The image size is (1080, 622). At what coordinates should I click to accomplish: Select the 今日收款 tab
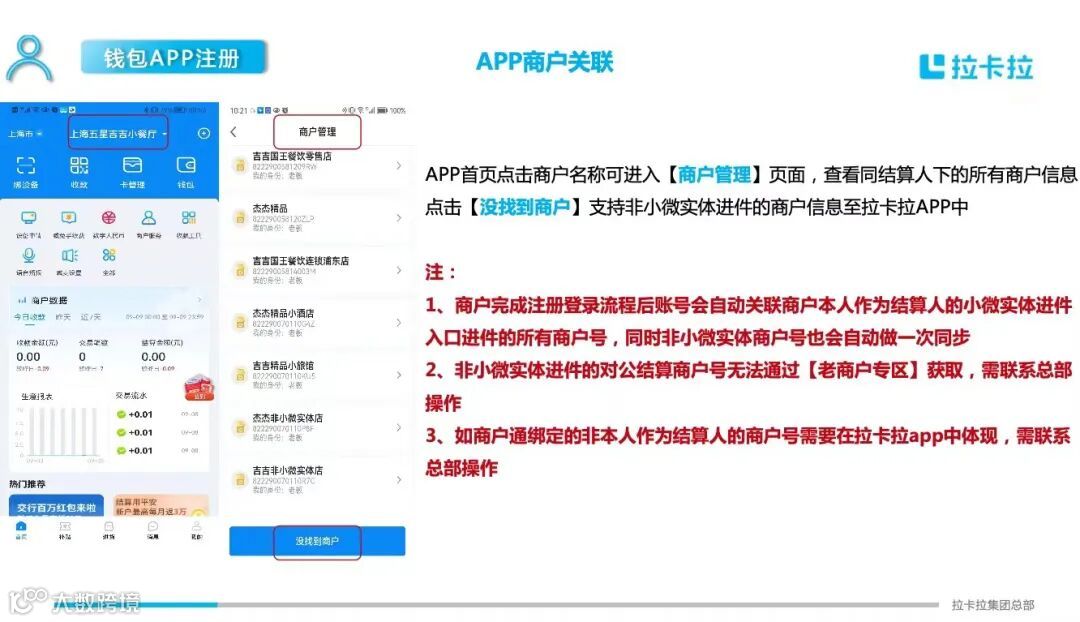tap(30, 317)
